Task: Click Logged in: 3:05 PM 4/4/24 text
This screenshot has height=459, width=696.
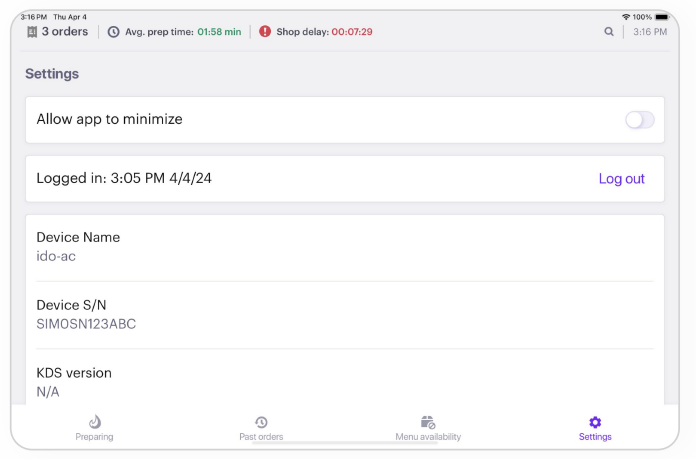Action: 124,178
